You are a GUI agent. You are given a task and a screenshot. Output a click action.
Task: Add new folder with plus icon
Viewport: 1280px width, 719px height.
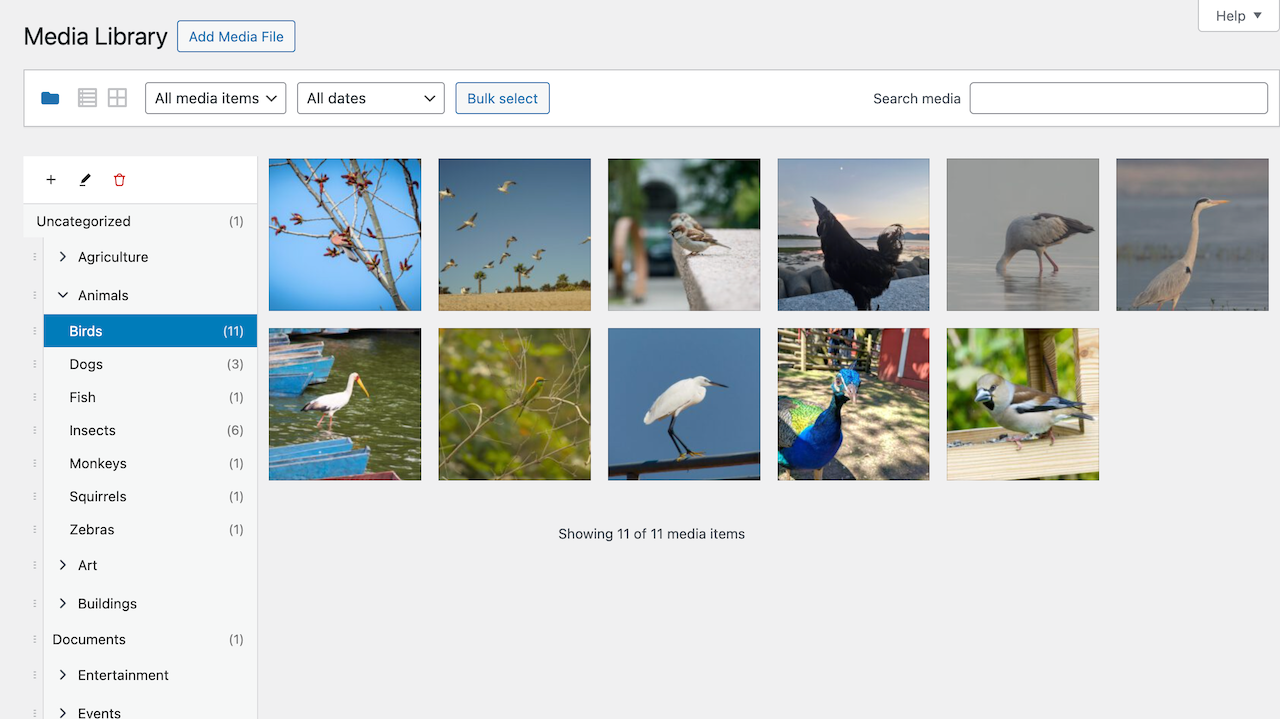tap(51, 180)
